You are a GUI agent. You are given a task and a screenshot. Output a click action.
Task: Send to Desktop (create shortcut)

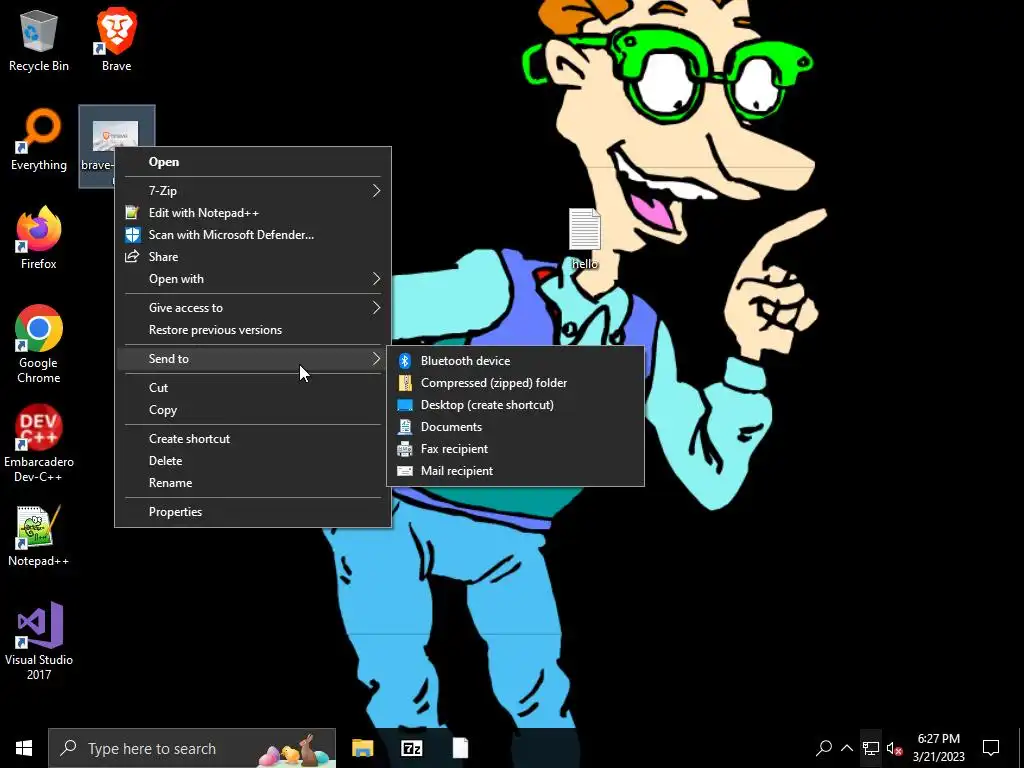515,405
